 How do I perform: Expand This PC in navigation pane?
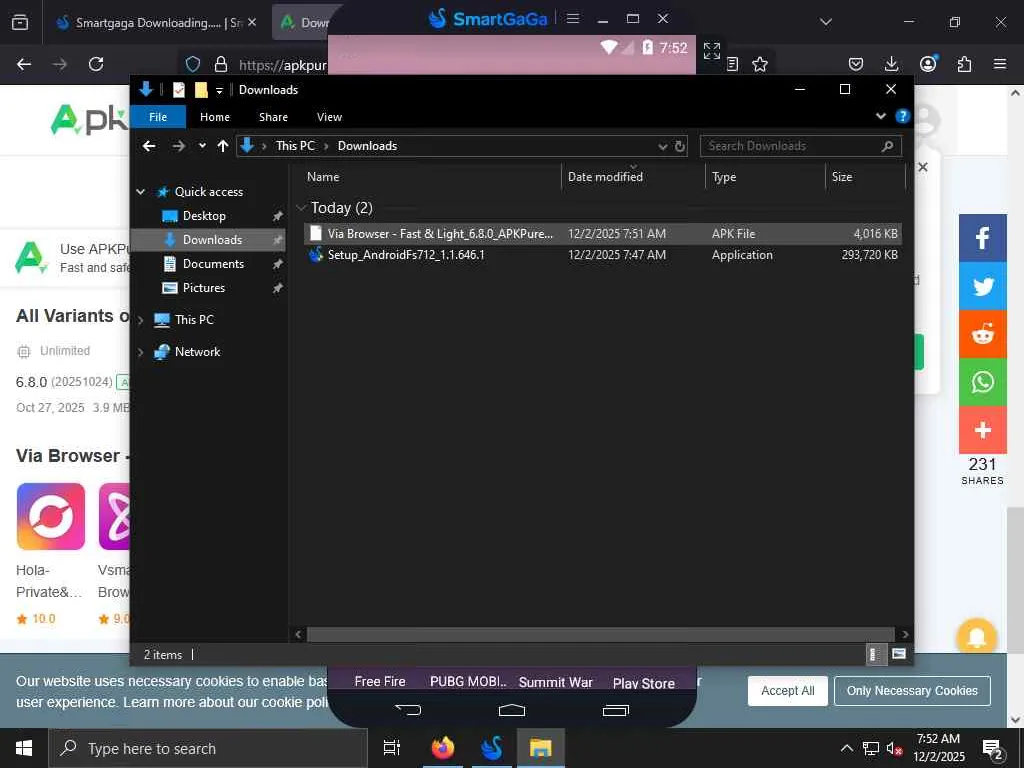click(140, 320)
